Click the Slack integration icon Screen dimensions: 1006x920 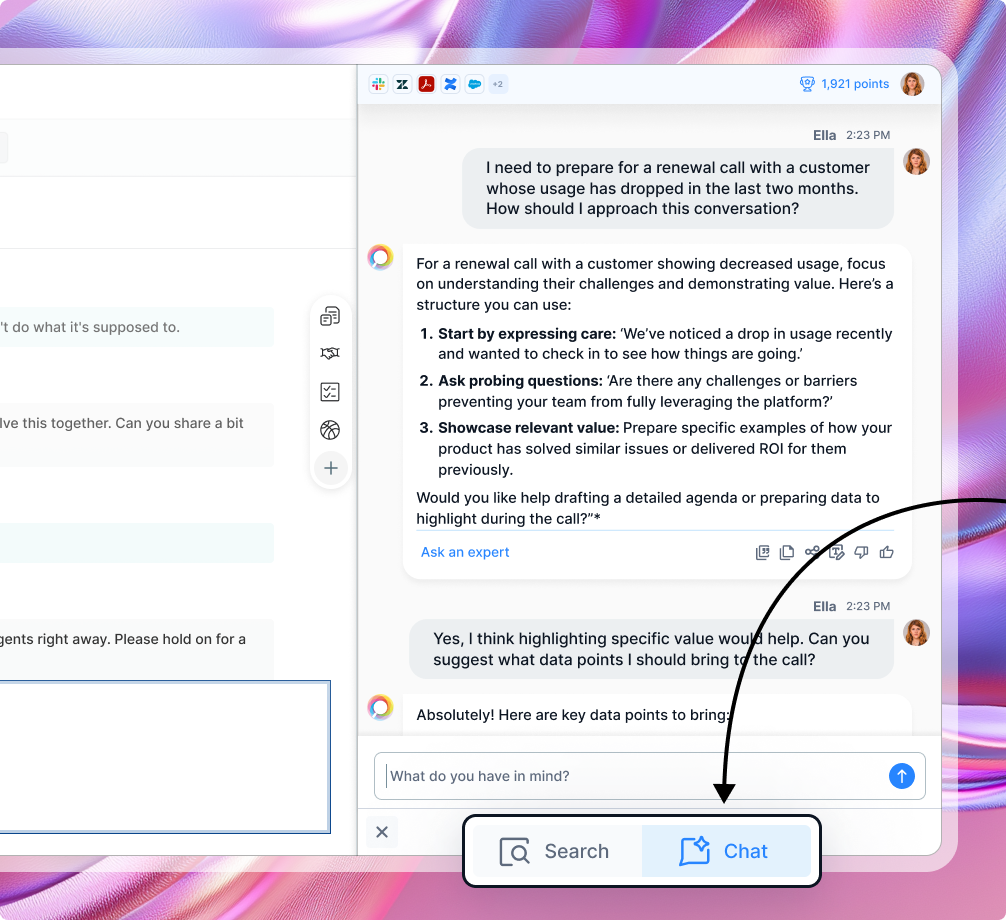pos(378,85)
